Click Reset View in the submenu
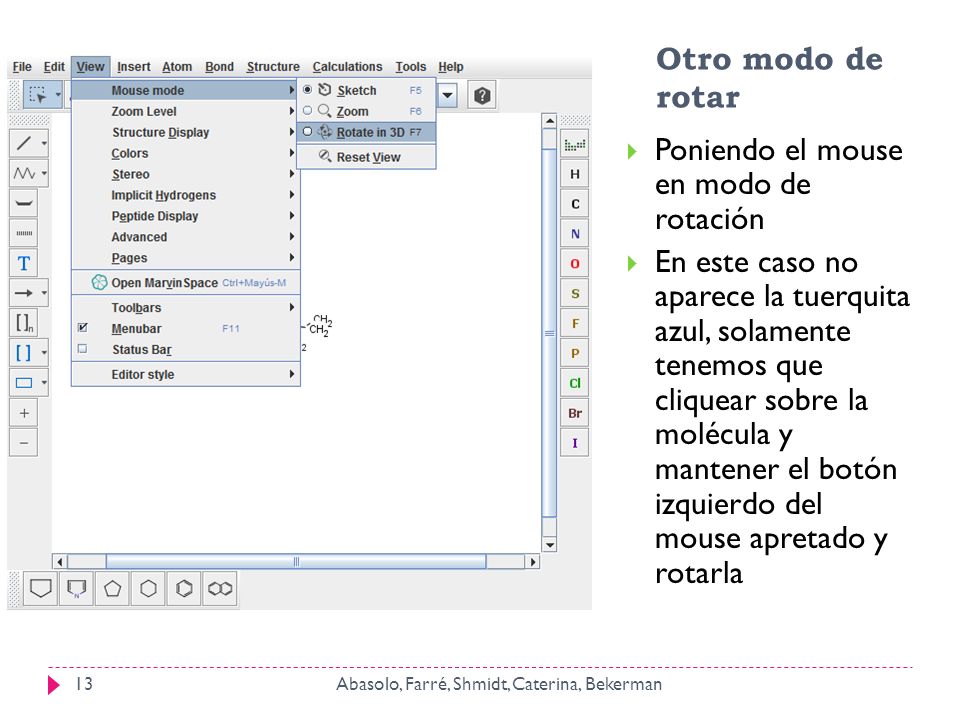 click(x=366, y=157)
